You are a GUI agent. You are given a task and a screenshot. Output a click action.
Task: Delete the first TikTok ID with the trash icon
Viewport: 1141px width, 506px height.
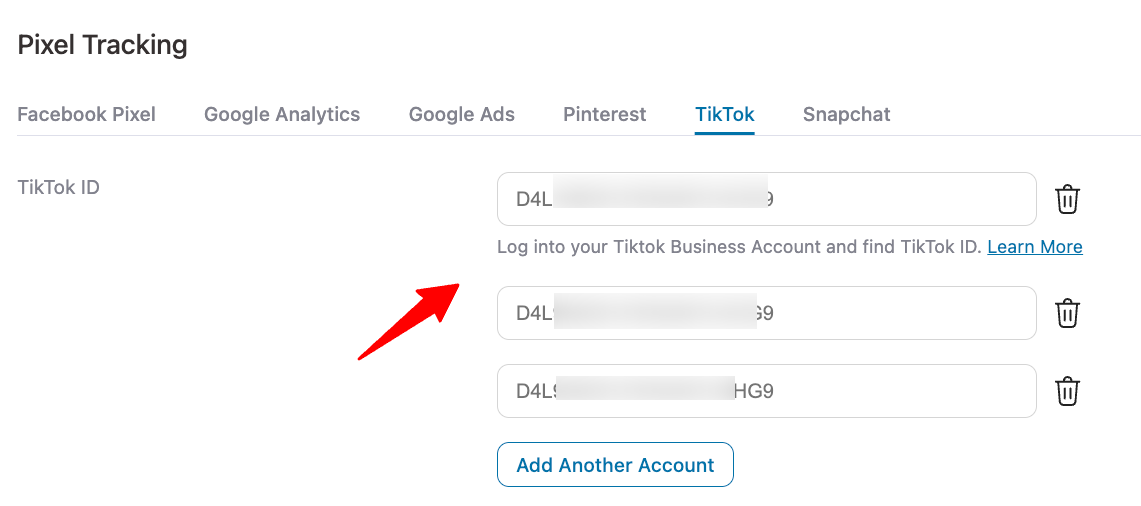coord(1068,199)
